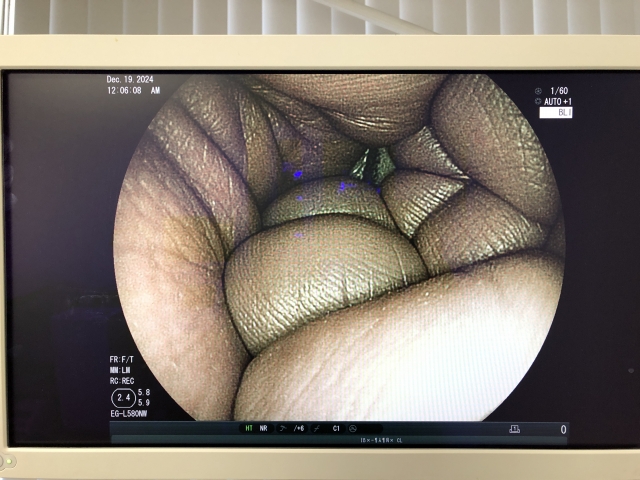Viewport: 640px width, 480px height.
Task: Click the 1/60 shutter speed value
Action: click(x=559, y=91)
